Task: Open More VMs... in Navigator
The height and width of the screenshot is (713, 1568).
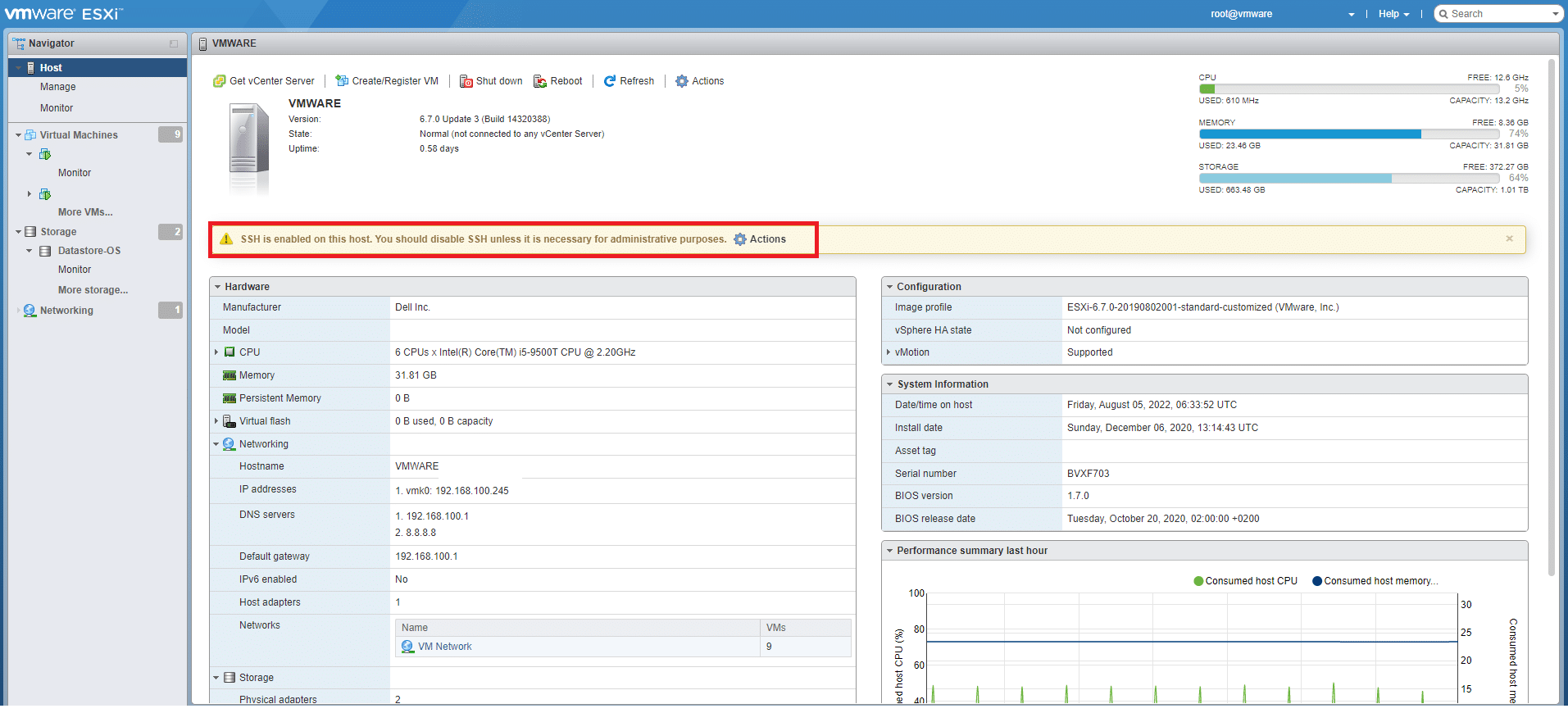Action: click(x=85, y=212)
